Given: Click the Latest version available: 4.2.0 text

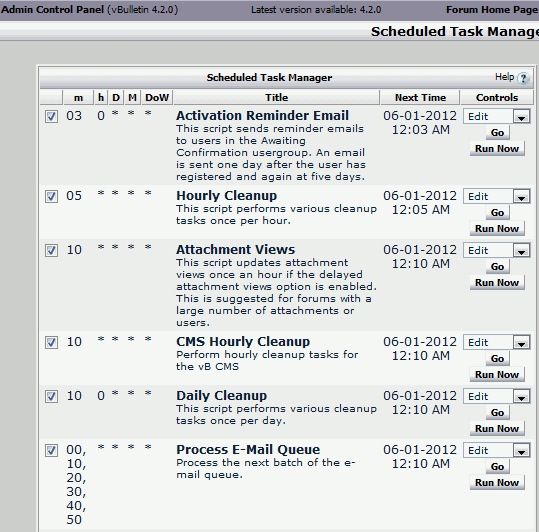Looking at the screenshot, I should [x=316, y=10].
